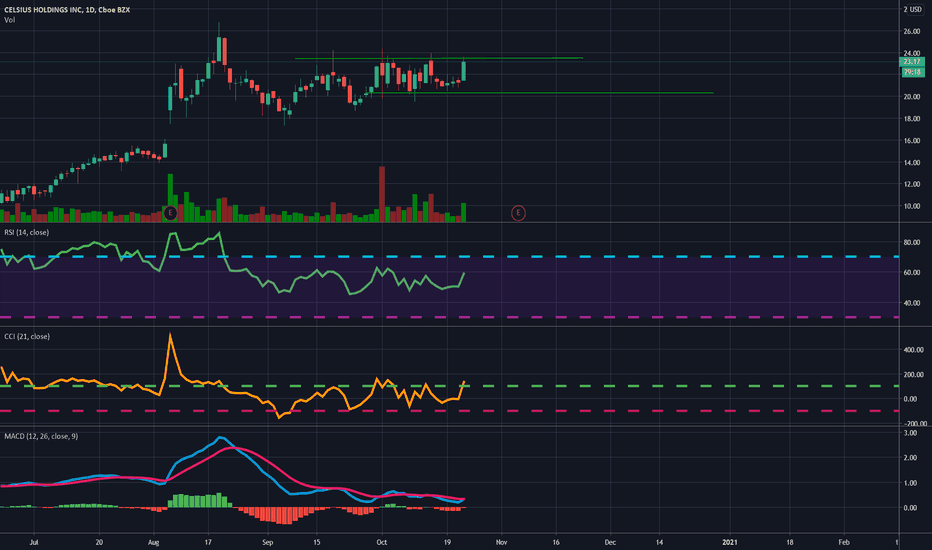The width and height of the screenshot is (932, 550).
Task: Click the 400.00 CCI axis label
Action: (x=914, y=350)
